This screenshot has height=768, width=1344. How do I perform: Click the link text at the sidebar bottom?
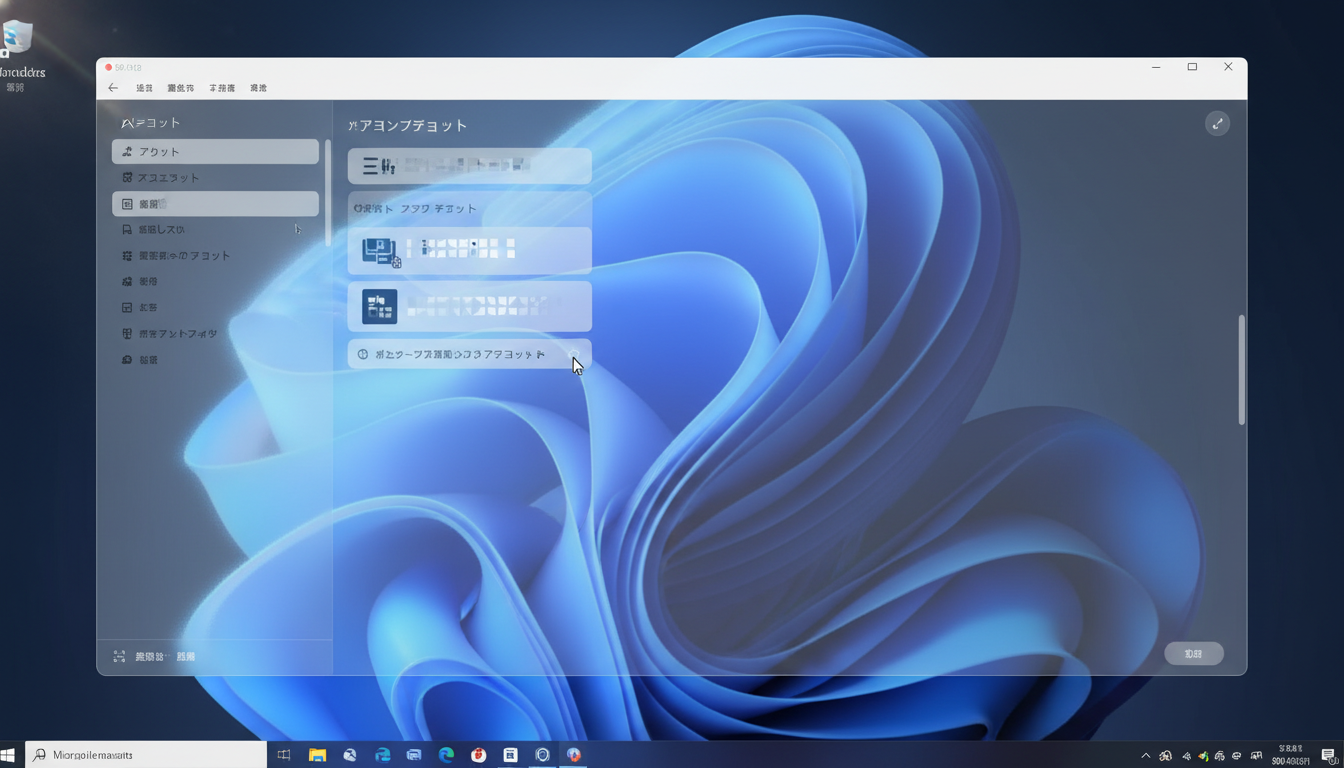click(163, 657)
